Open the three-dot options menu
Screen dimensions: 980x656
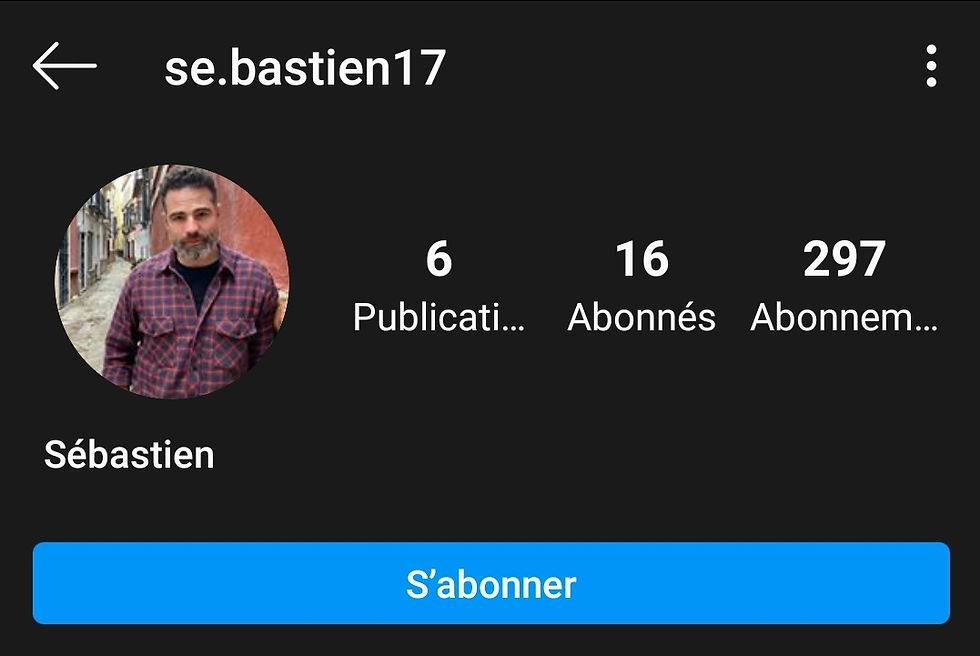pyautogui.click(x=931, y=66)
